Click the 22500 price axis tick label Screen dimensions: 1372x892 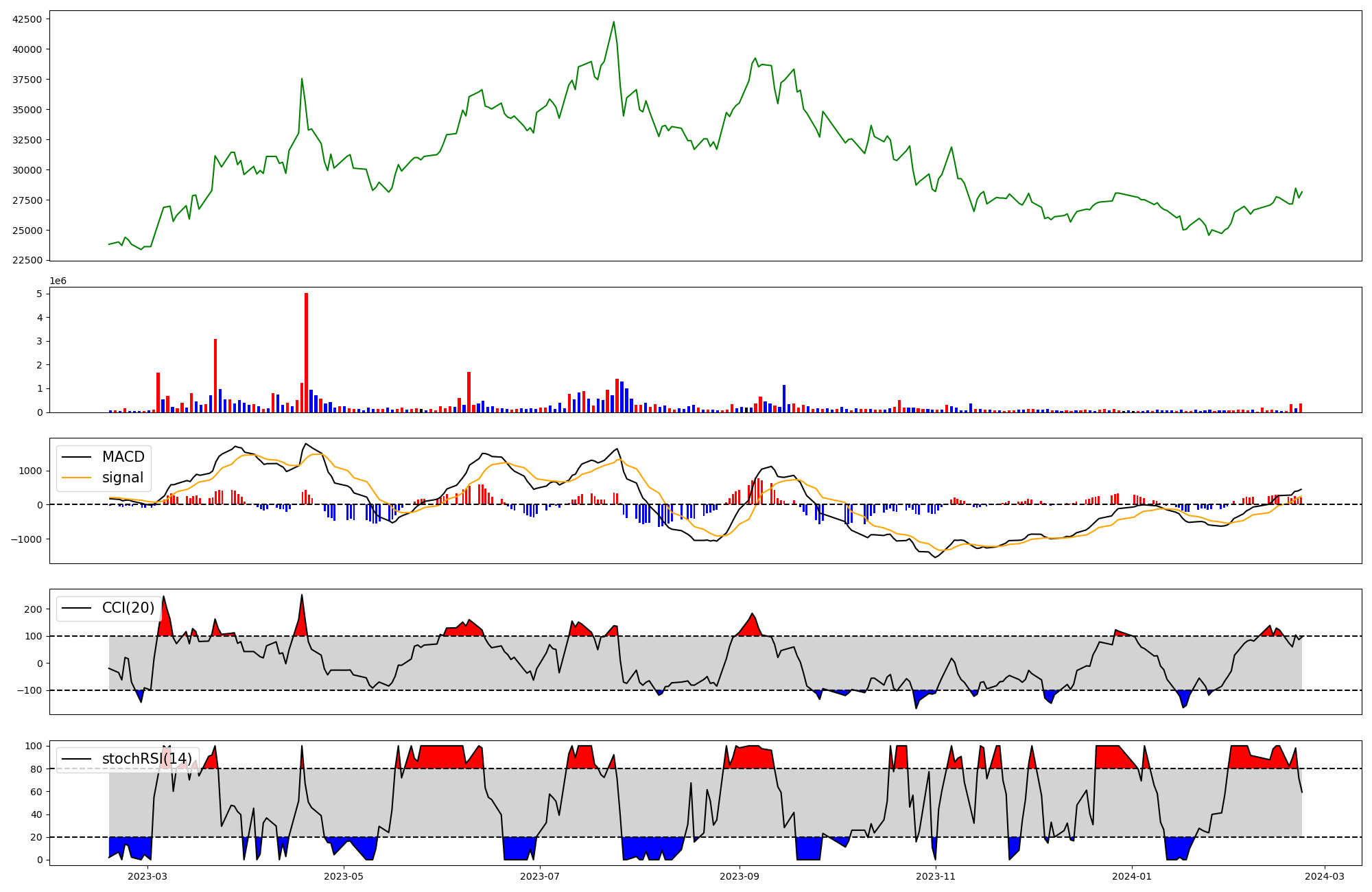[27, 261]
